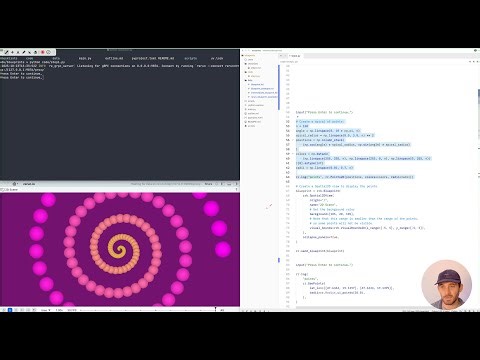Viewport: 480px width, 360px height.
Task: Open README.md in the file explorer
Action: [x=254, y=122]
